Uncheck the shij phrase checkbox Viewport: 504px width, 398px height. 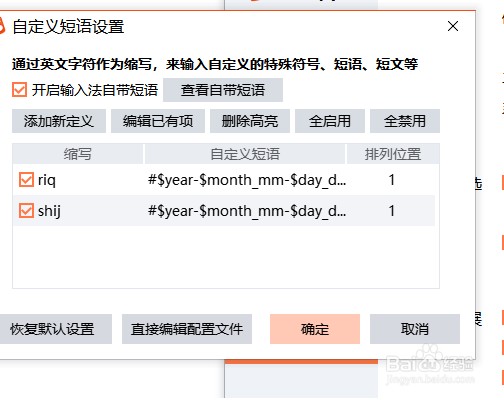coord(26,211)
